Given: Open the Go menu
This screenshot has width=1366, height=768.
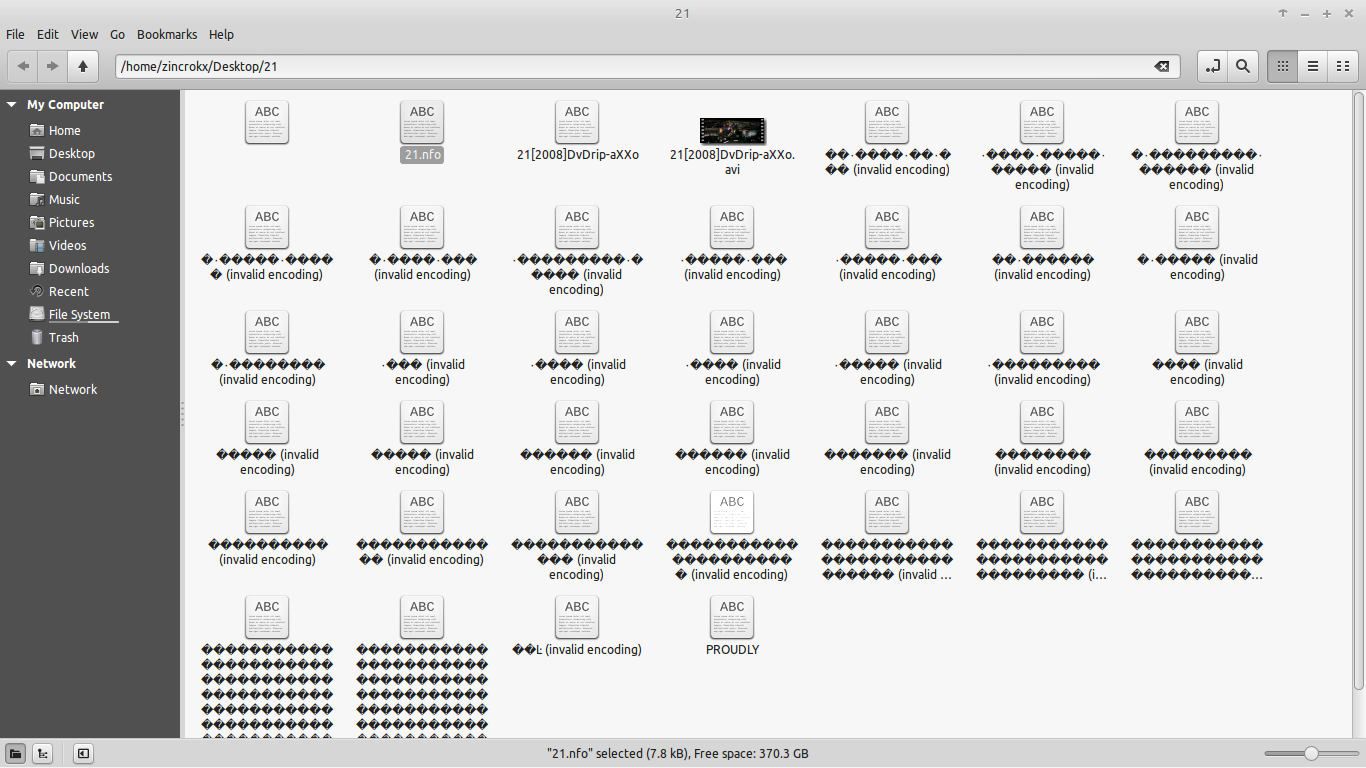Looking at the screenshot, I should (x=117, y=34).
